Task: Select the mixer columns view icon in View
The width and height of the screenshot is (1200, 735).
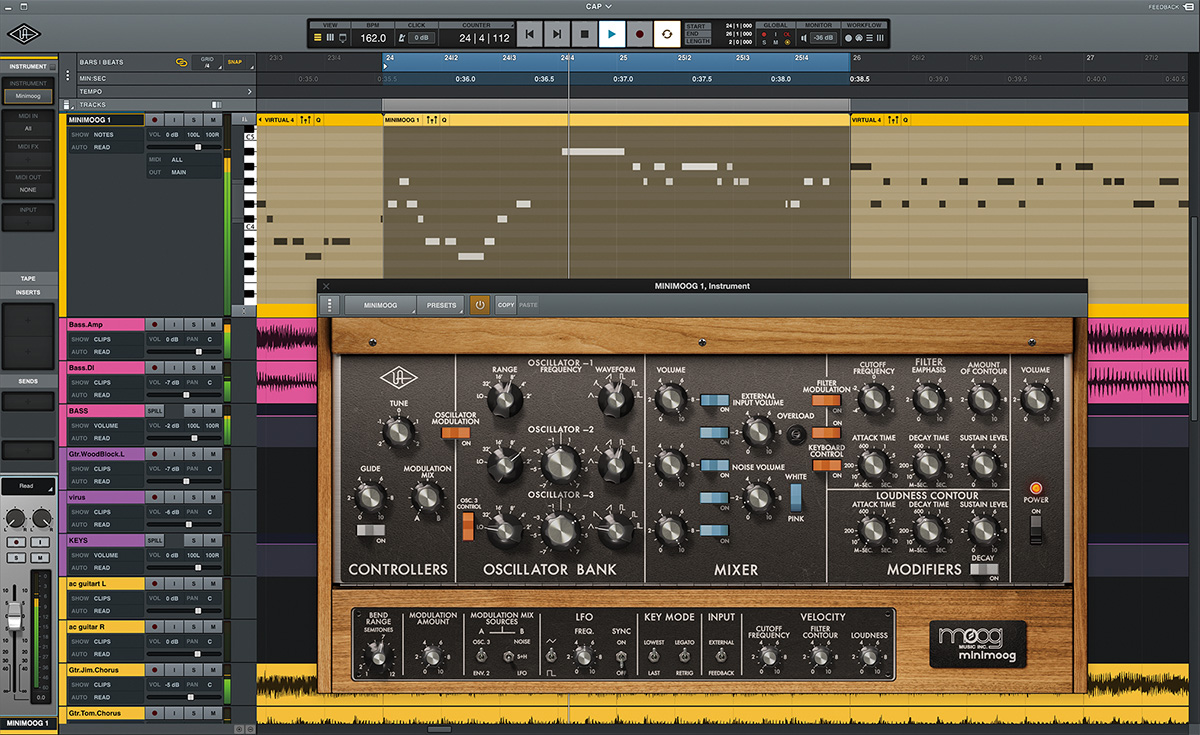Action: coord(331,38)
